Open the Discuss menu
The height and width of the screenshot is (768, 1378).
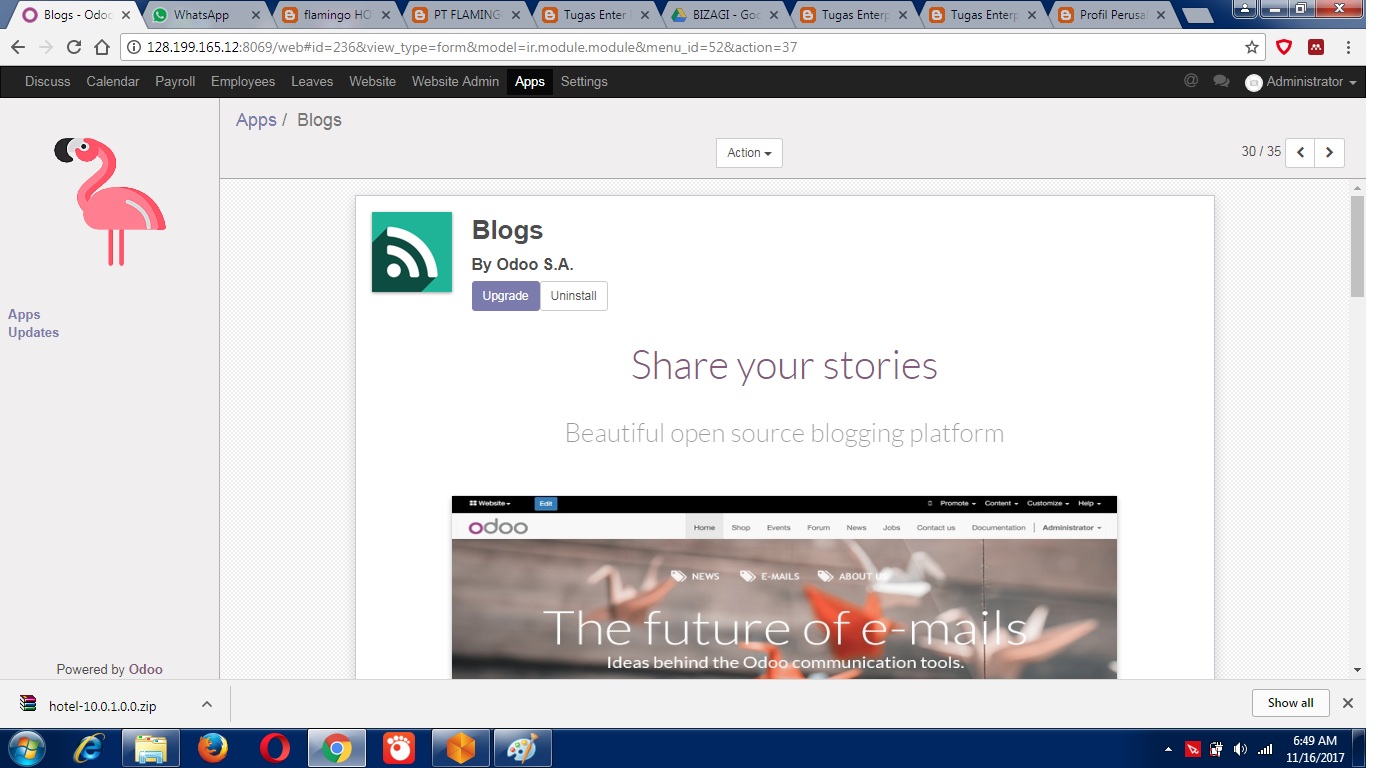tap(48, 81)
